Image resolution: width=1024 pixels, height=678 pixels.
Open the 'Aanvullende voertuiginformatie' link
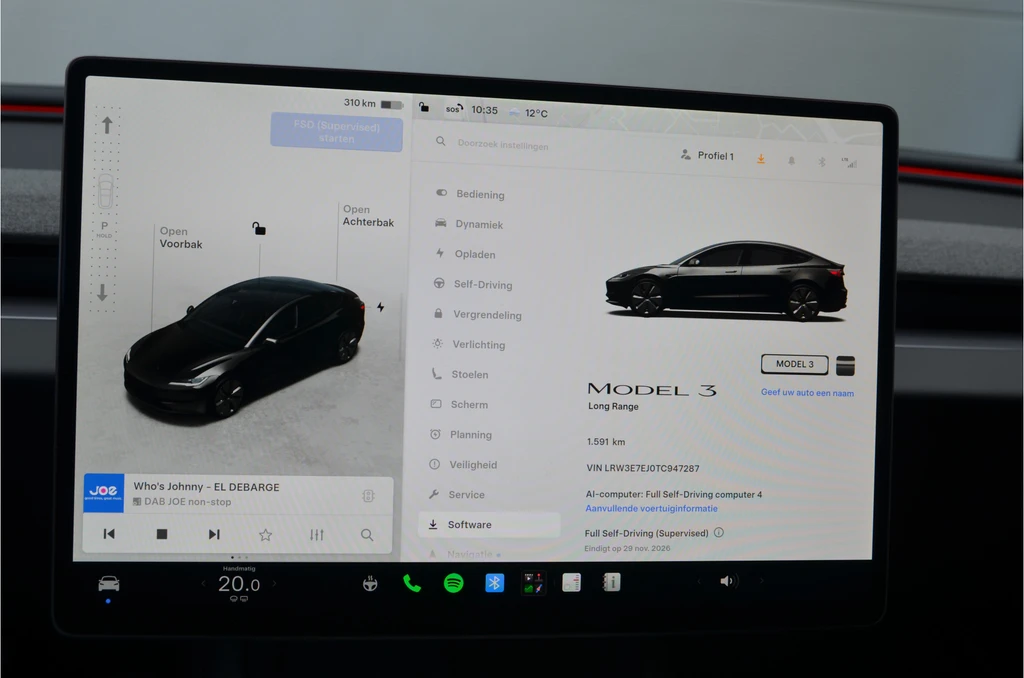tap(651, 508)
